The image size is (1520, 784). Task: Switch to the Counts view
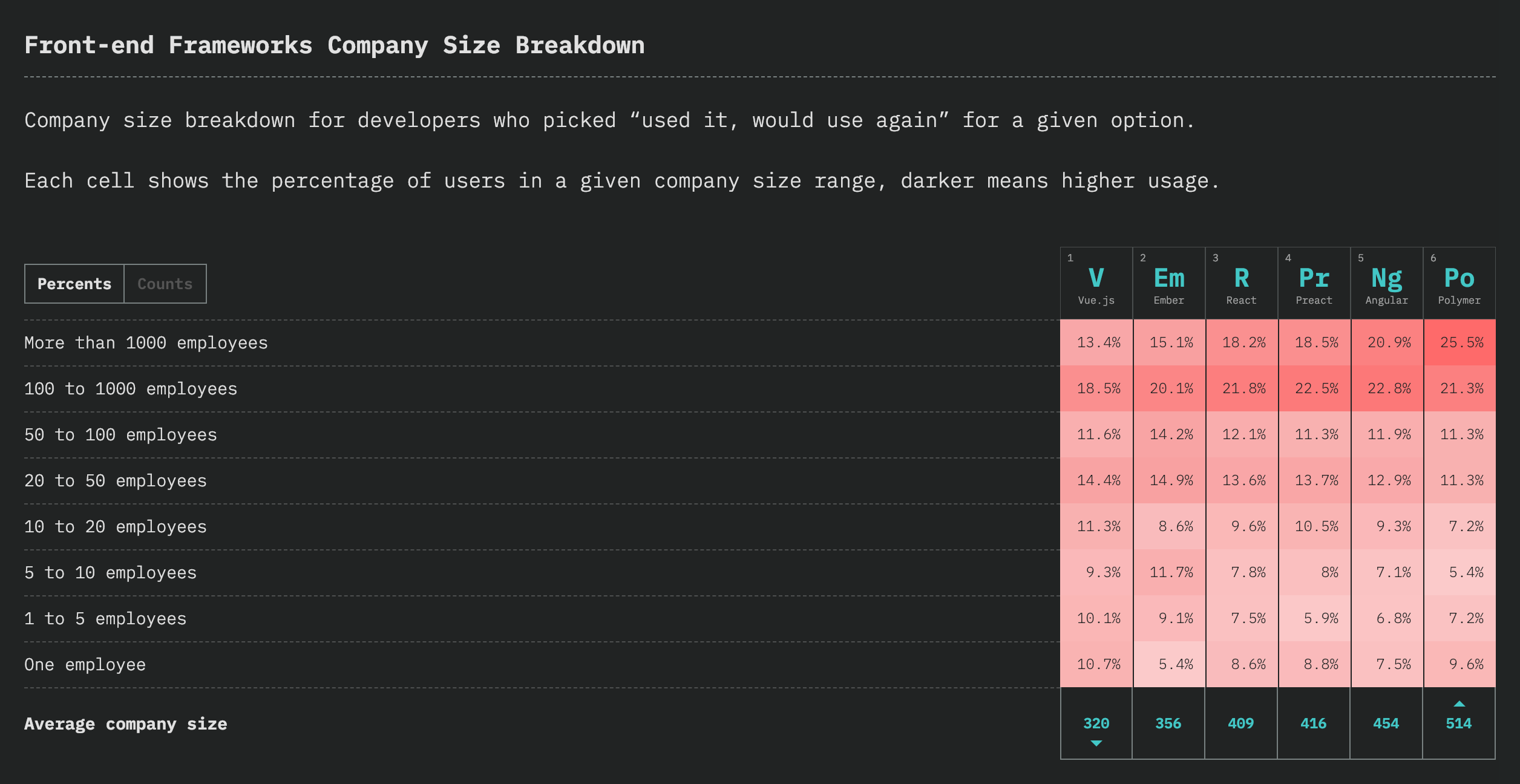(x=165, y=283)
